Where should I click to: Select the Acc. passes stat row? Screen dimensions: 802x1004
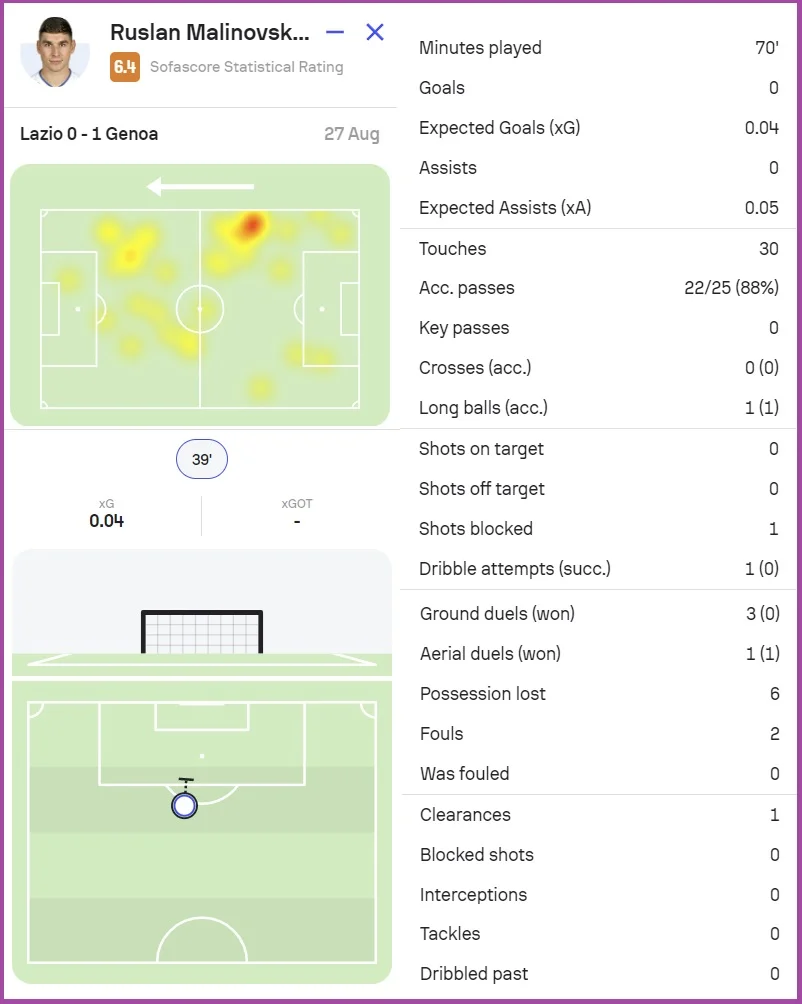tap(598, 288)
